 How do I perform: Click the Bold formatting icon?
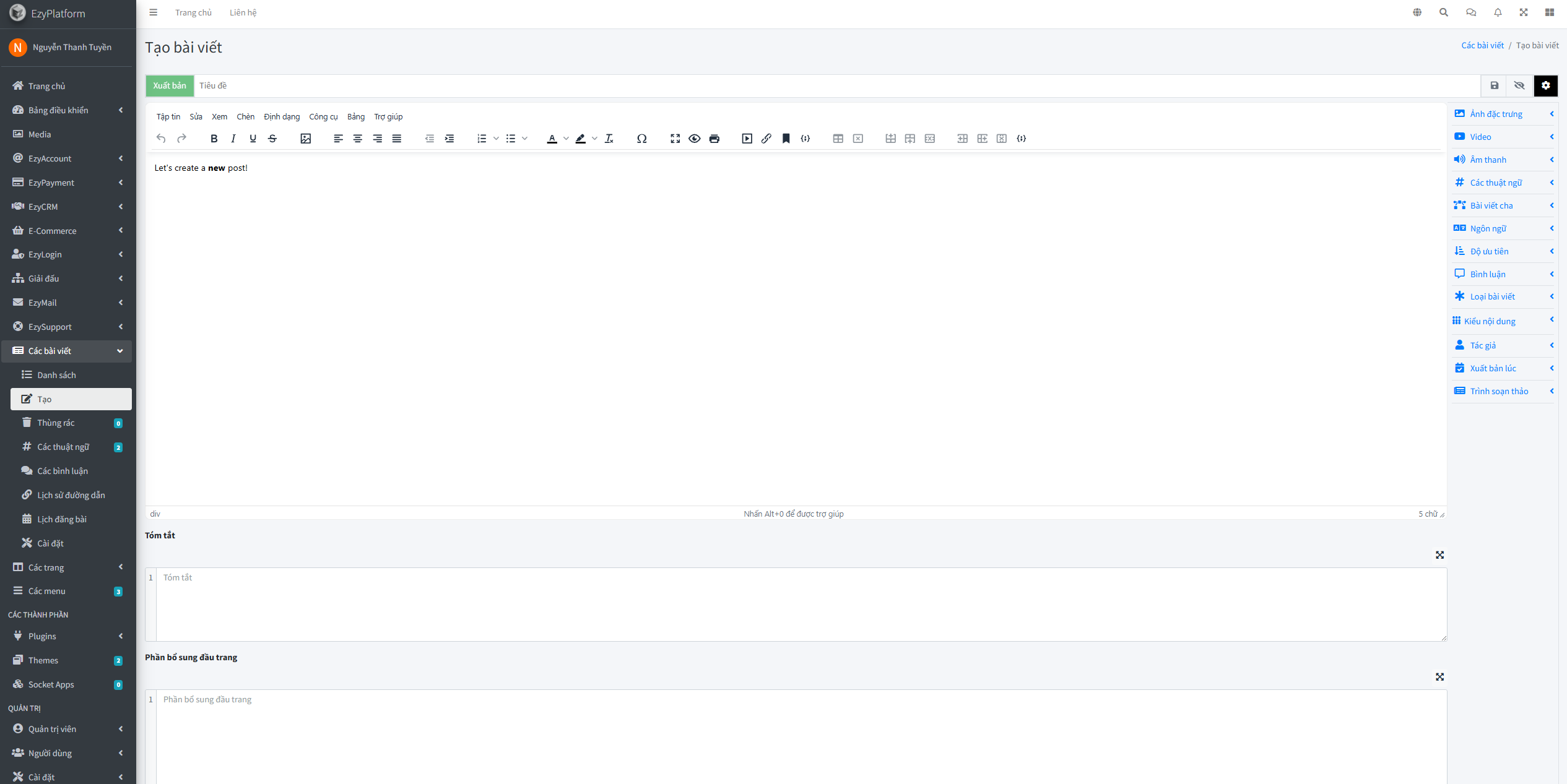(214, 139)
